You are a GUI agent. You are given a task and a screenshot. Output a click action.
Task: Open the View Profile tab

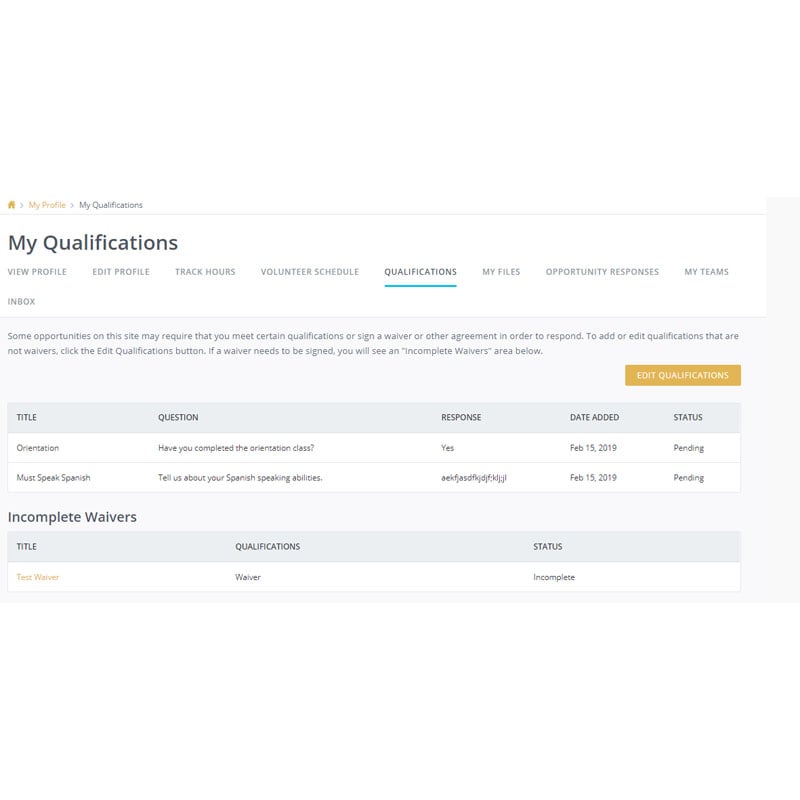pos(38,271)
